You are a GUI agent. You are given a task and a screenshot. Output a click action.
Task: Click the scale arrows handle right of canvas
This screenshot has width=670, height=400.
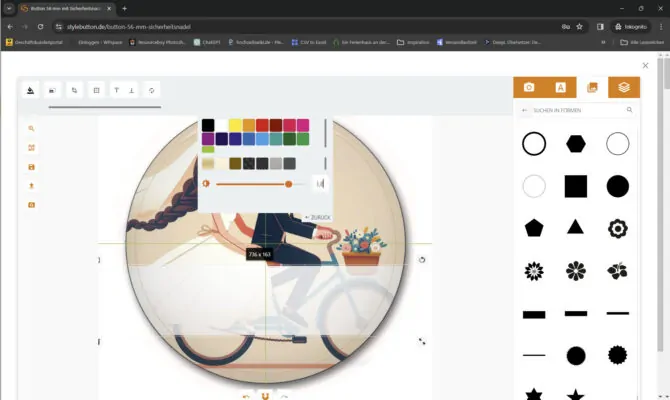(x=422, y=341)
